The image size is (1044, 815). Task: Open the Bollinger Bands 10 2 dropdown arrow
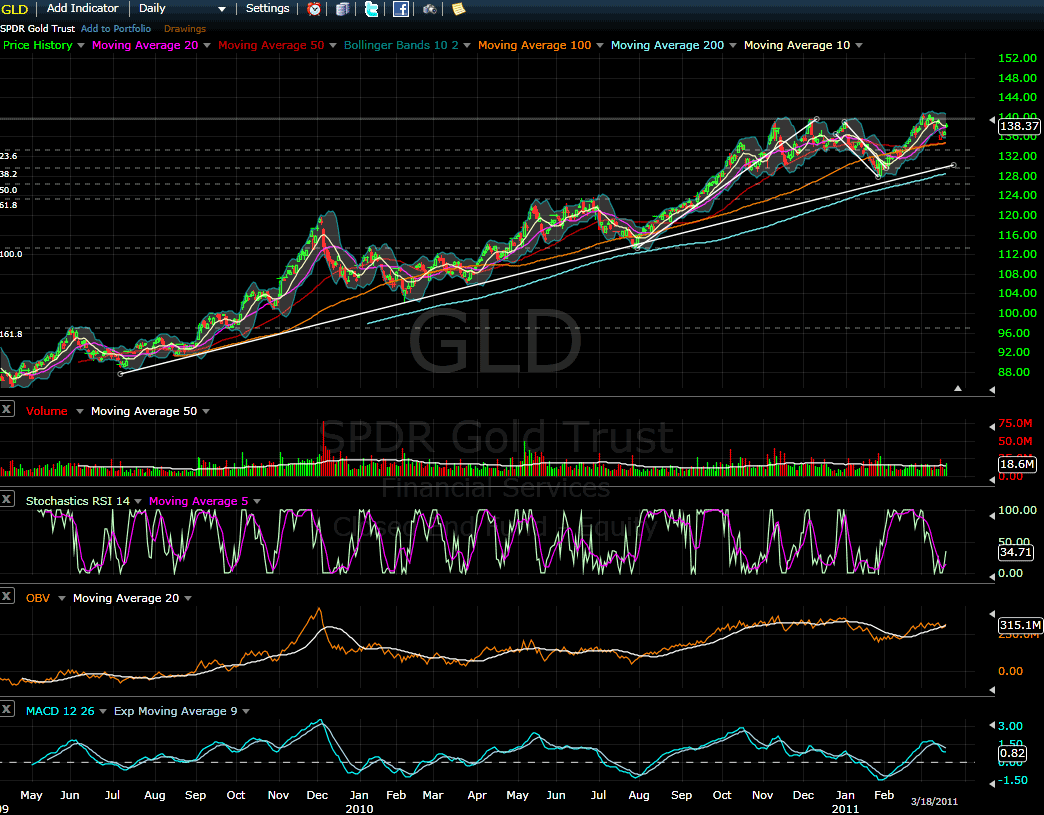point(467,45)
